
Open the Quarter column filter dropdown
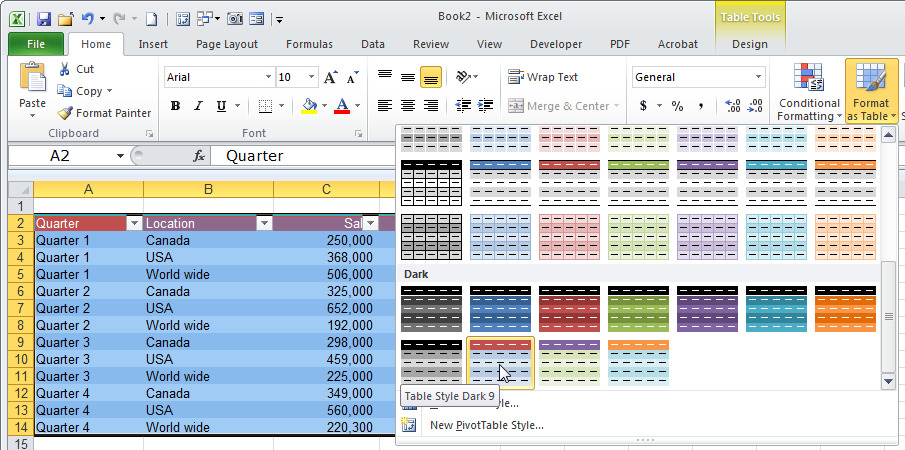coord(134,224)
